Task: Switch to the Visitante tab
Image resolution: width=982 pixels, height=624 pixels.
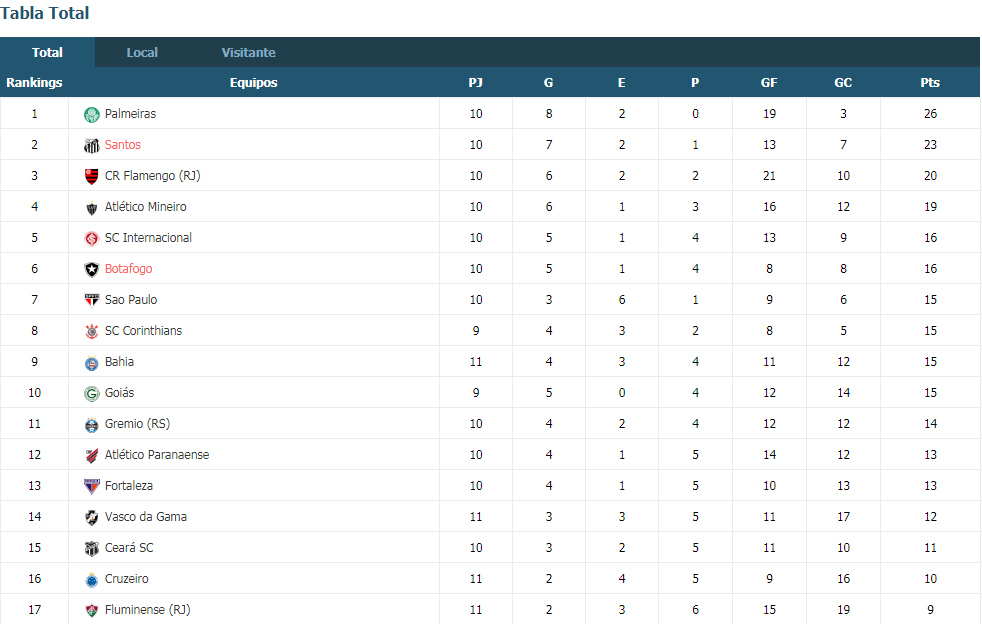Action: [x=249, y=53]
